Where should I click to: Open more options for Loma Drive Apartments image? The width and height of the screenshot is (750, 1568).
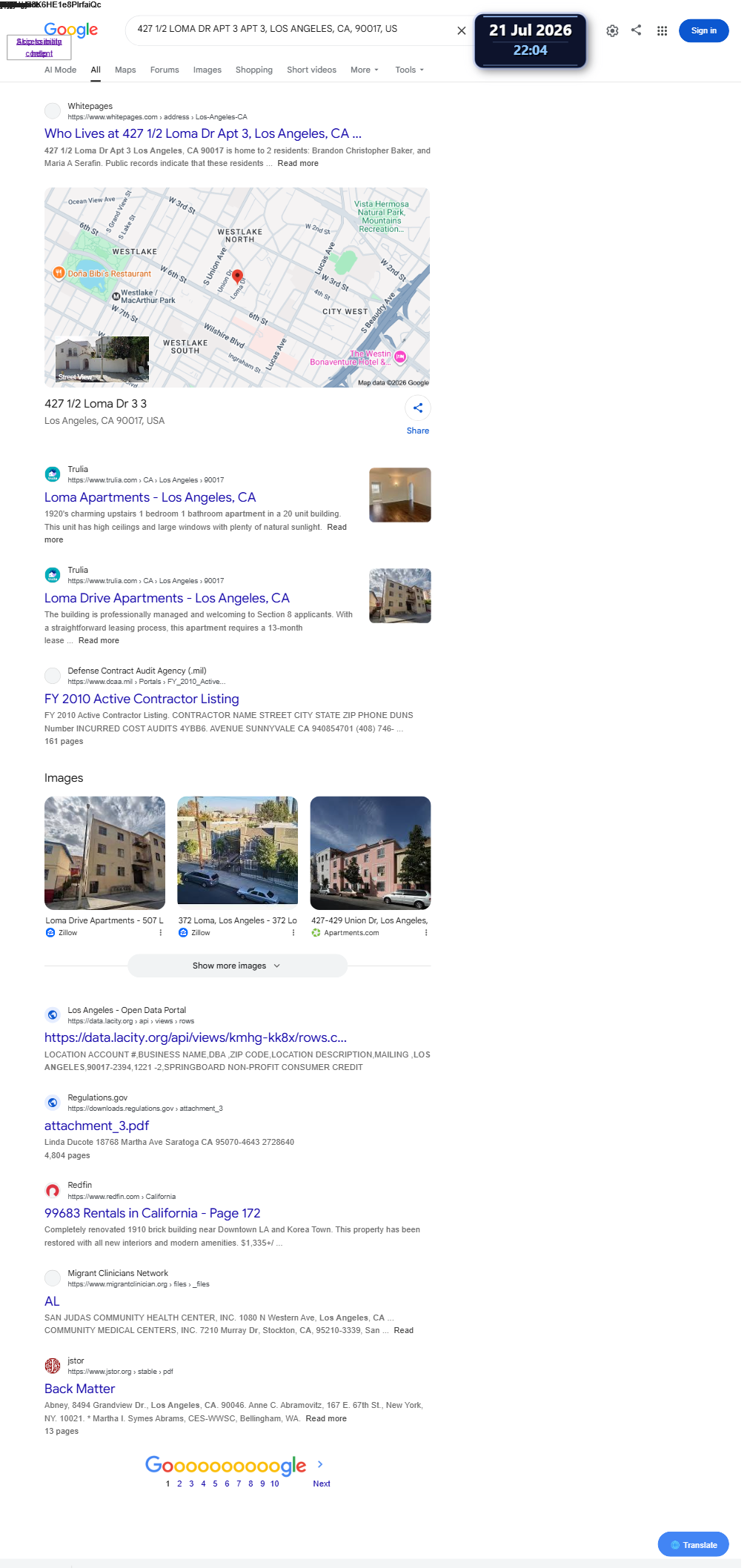tap(161, 933)
